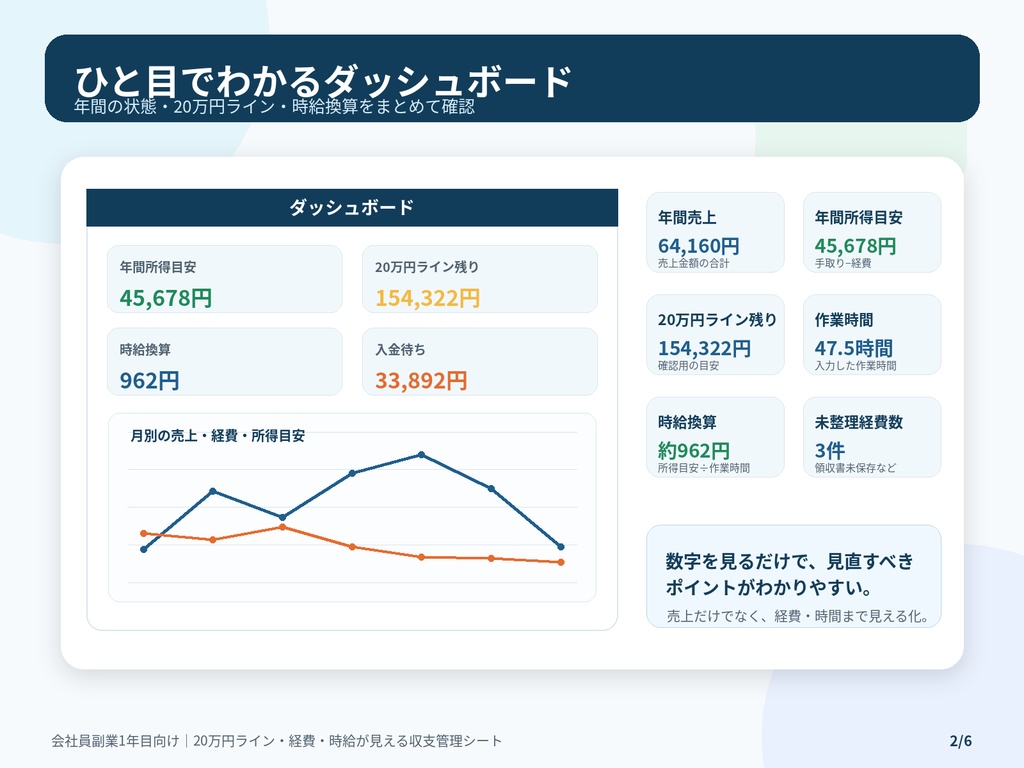This screenshot has width=1024, height=768.
Task: Select the 未整理経費数 card heading
Action: (859, 422)
